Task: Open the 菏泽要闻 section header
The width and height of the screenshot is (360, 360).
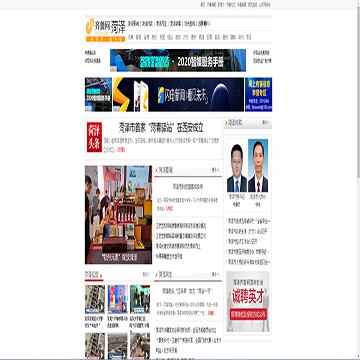Action: (x=165, y=170)
